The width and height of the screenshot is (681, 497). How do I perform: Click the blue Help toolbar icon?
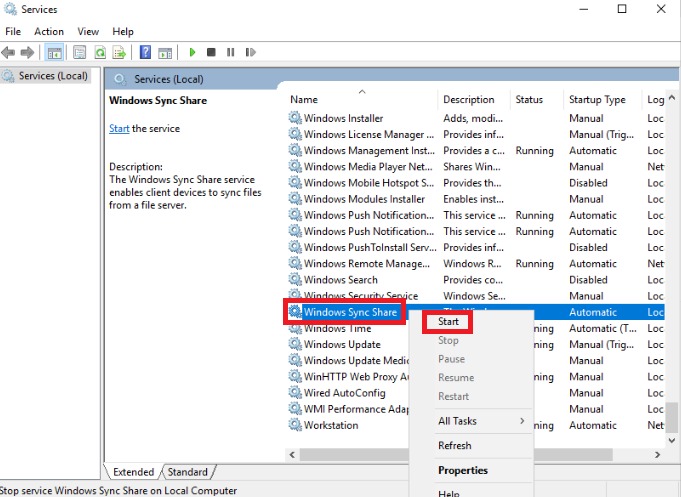point(145,52)
